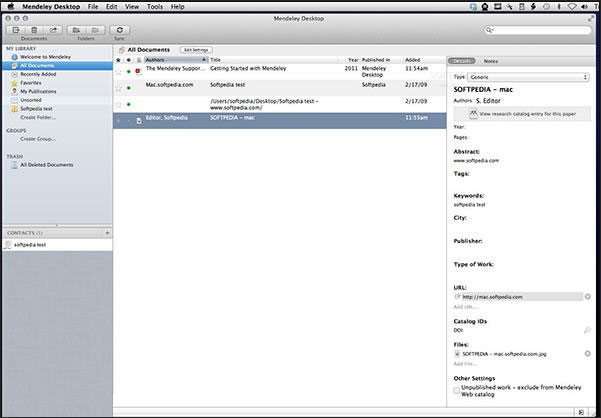Click the toggle-pane icon in the bottom-right status bar
601x418 pixels.
pyautogui.click(x=581, y=412)
